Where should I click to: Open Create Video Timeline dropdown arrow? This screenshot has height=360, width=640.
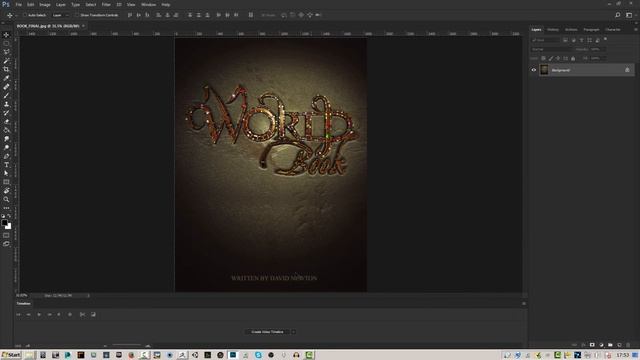pyautogui.click(x=293, y=332)
